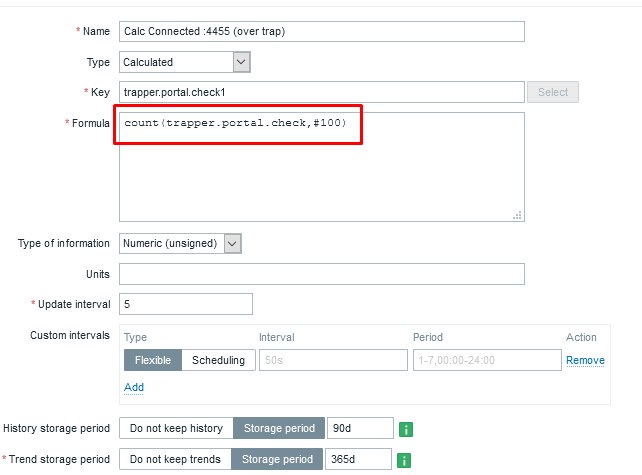Viewport: 642px width, 475px height.
Task: Click inside the Formula text area
Action: (x=322, y=167)
